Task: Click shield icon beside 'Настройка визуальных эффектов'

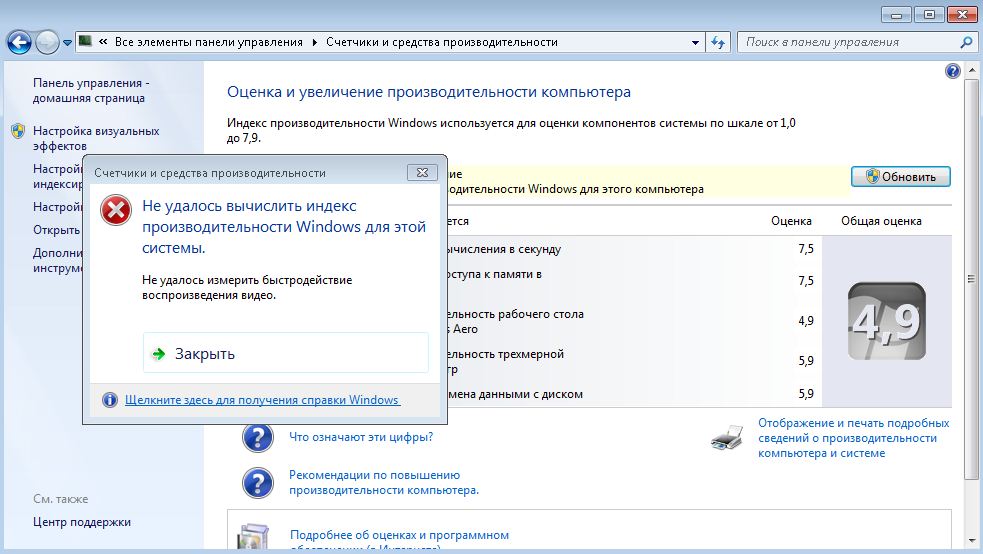Action: pos(18,131)
